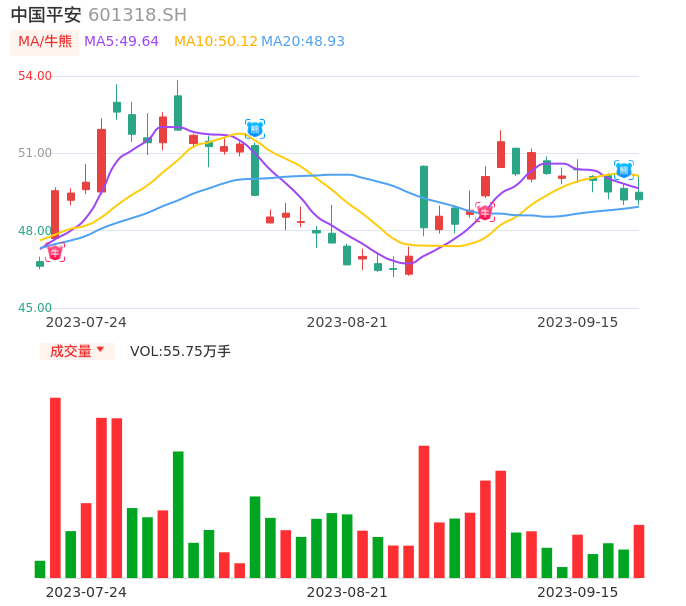Click the 51.00 price axis label

[x=35, y=153]
